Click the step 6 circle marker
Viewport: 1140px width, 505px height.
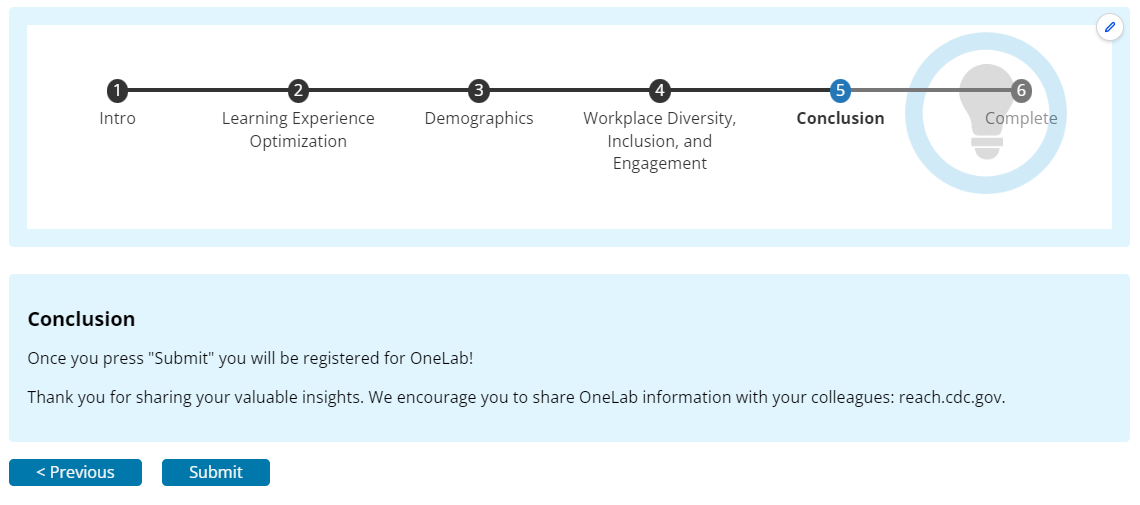pyautogui.click(x=1021, y=91)
